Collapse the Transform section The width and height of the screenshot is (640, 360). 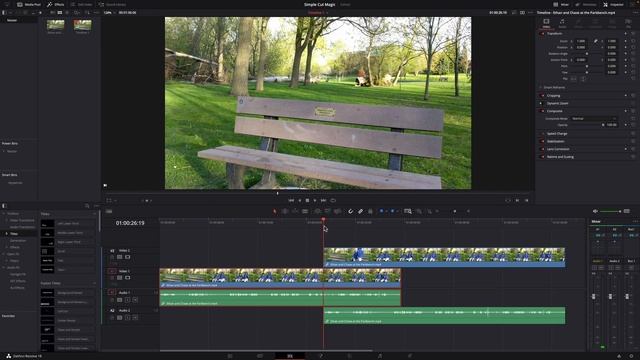(554, 33)
